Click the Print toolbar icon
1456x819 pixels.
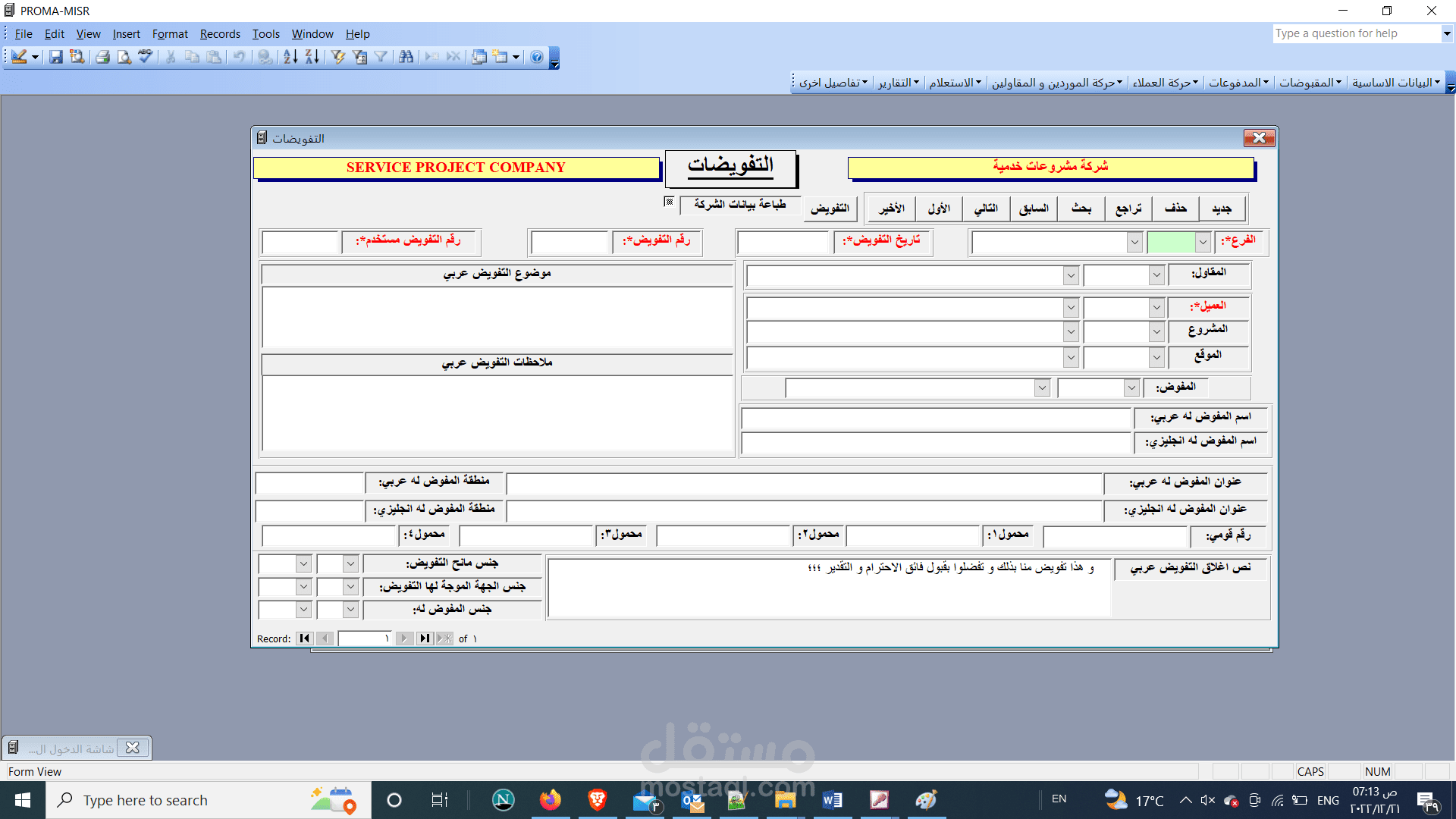tap(102, 57)
